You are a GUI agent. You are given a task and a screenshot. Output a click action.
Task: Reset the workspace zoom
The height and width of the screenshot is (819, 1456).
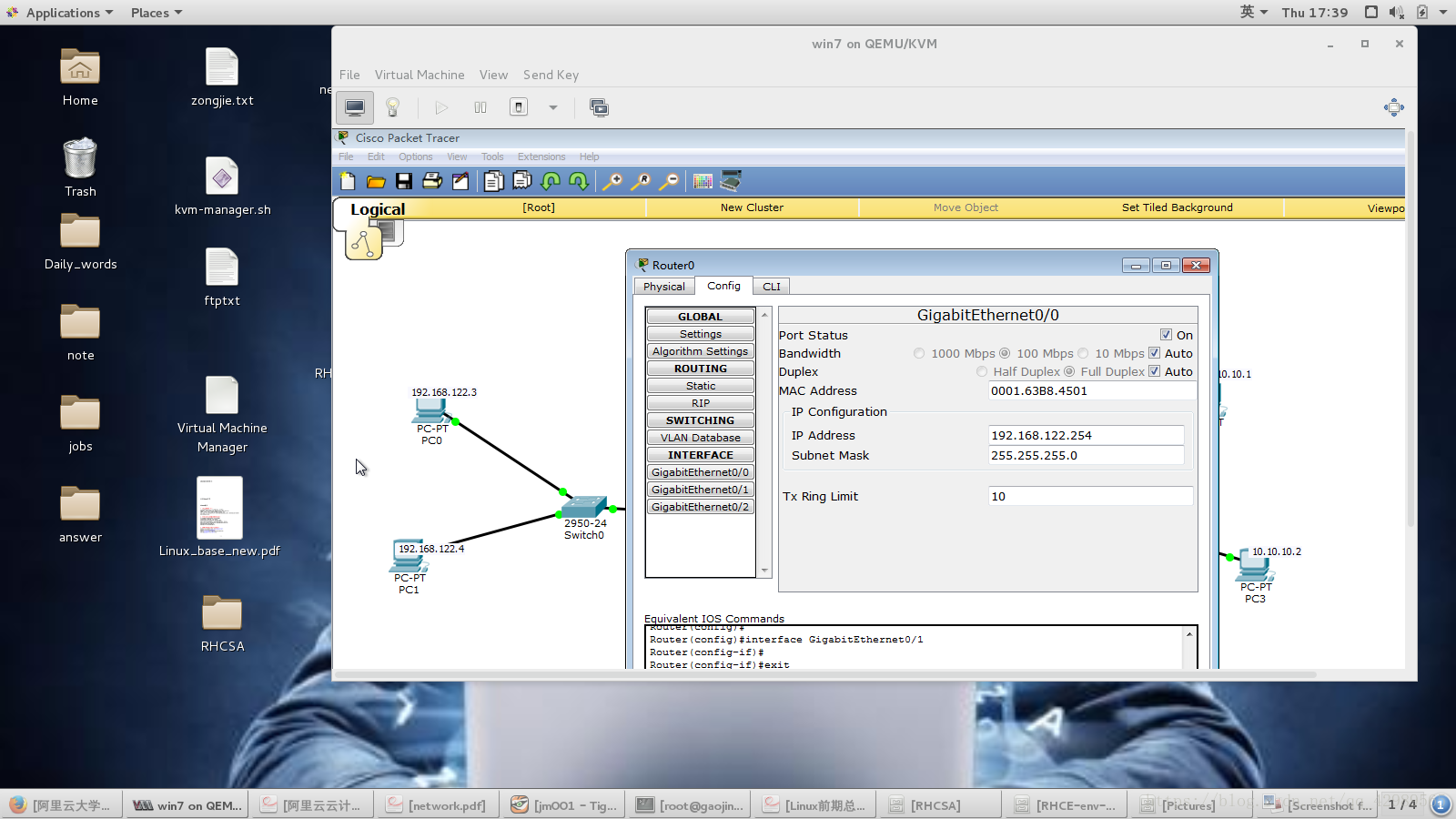[x=641, y=181]
